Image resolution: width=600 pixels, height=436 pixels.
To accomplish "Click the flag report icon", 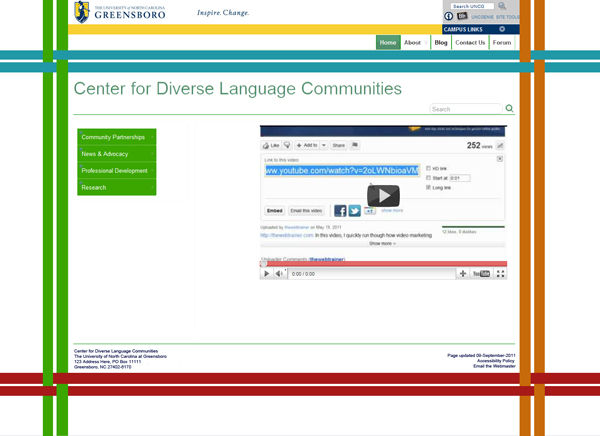I will coord(355,145).
